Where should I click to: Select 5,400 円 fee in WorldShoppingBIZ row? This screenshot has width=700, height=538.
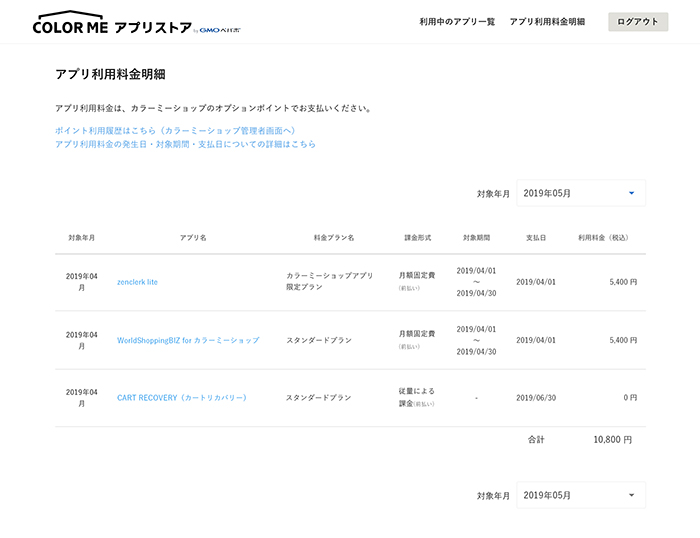pyautogui.click(x=623, y=340)
